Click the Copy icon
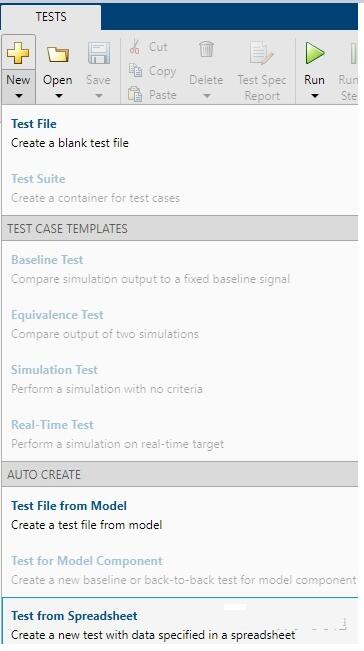This screenshot has width=364, height=651. (x=135, y=71)
